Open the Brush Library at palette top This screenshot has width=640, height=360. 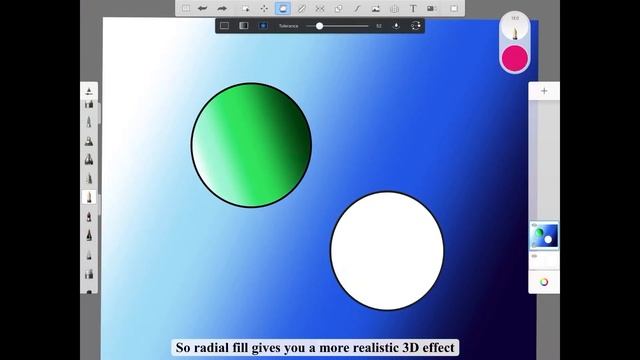[89, 91]
